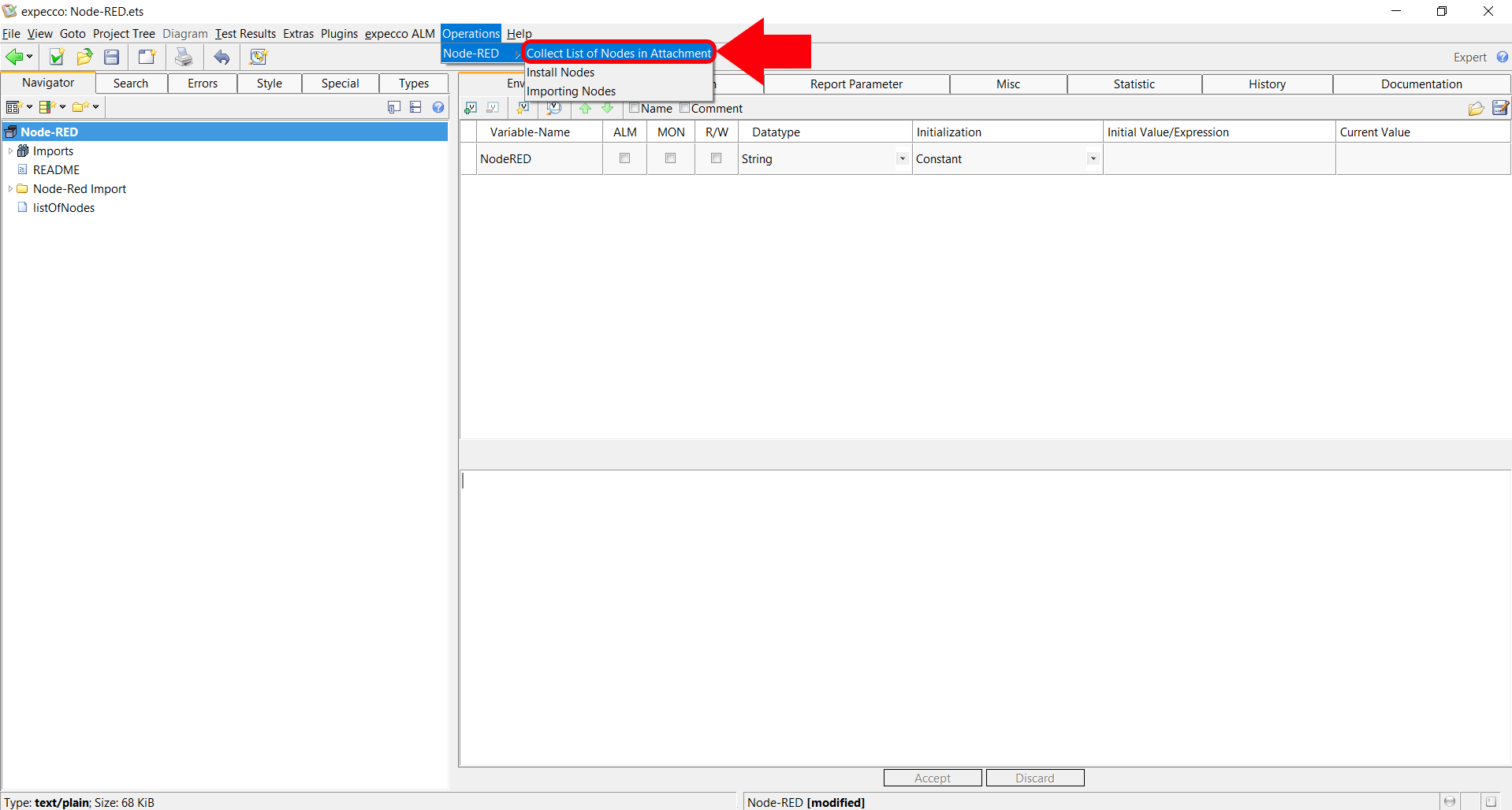Click the printer icon in toolbar
Screen dimensions: 1512x810
(x=183, y=57)
